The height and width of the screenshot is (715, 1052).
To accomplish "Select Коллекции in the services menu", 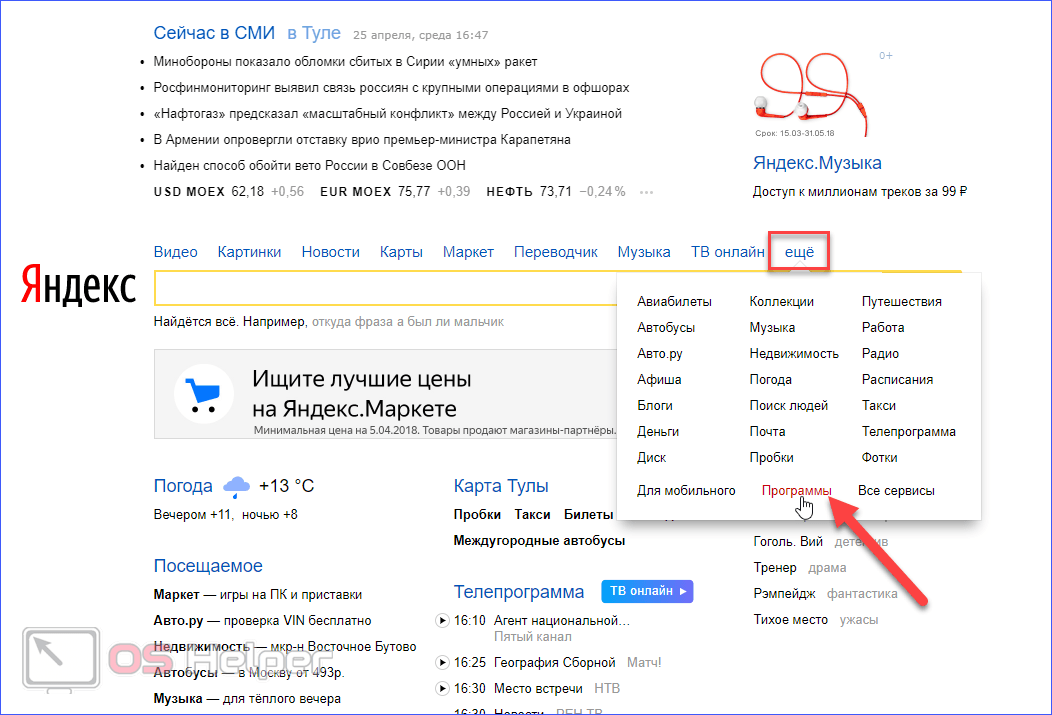I will point(782,302).
